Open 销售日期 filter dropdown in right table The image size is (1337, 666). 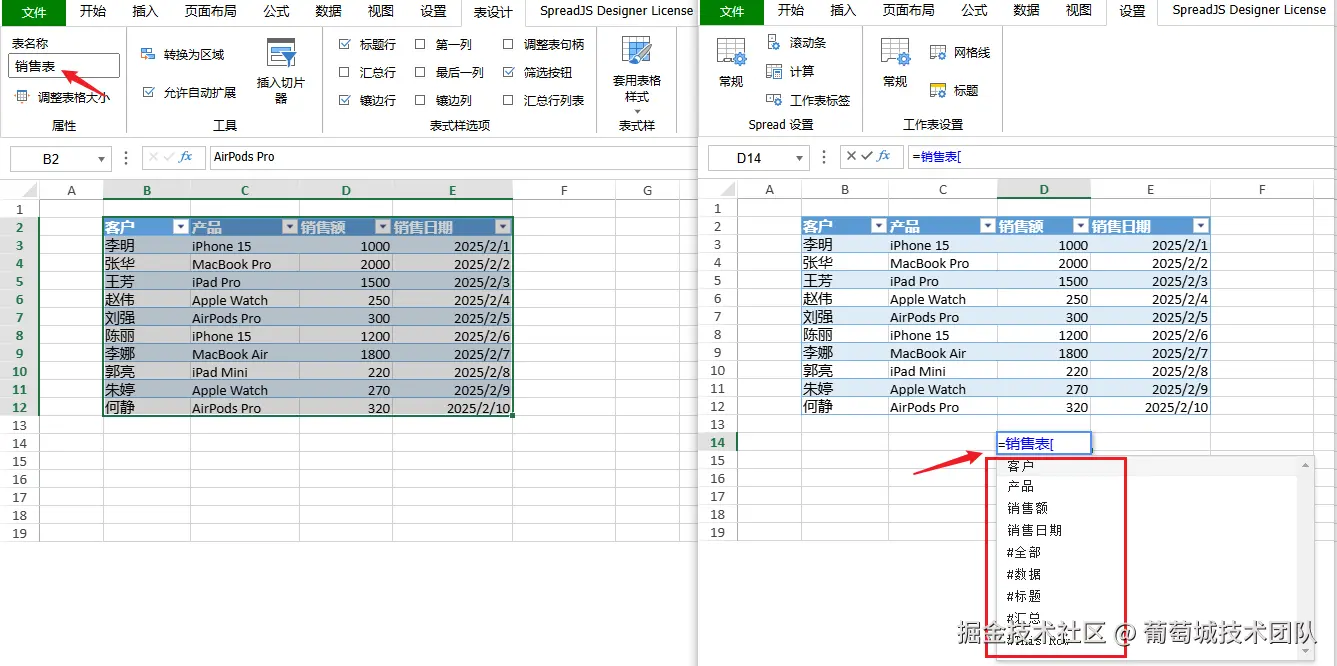[x=1201, y=226]
